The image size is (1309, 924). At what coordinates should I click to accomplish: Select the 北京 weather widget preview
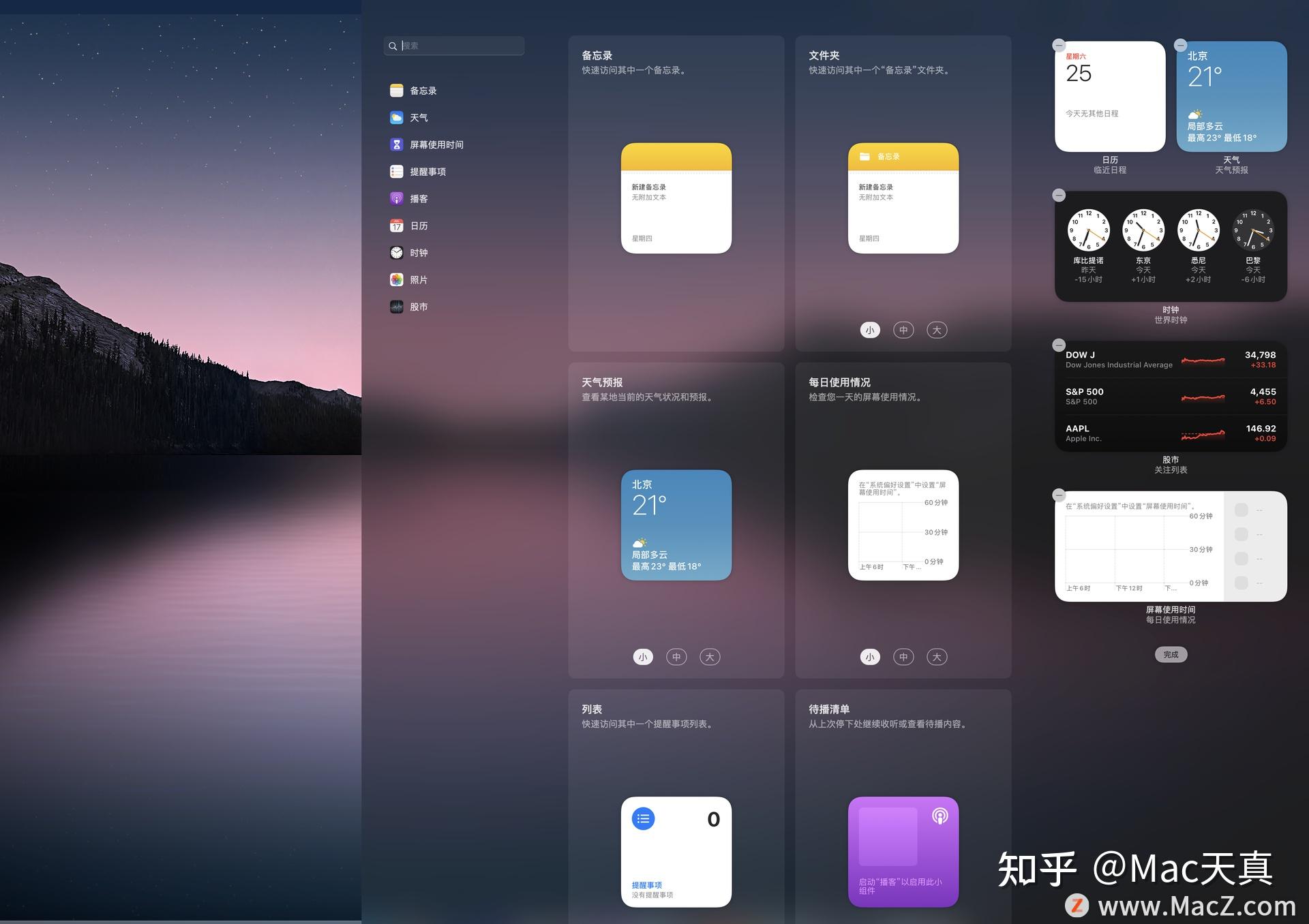click(x=676, y=525)
